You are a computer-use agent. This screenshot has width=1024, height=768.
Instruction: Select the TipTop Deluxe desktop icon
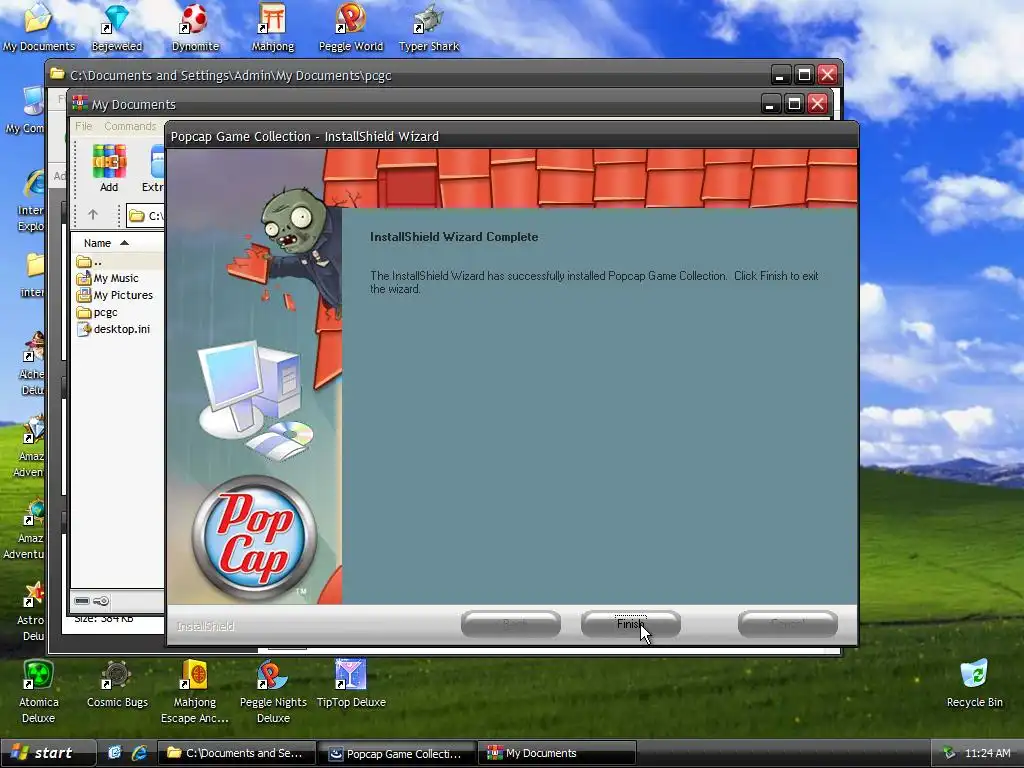[x=351, y=684]
